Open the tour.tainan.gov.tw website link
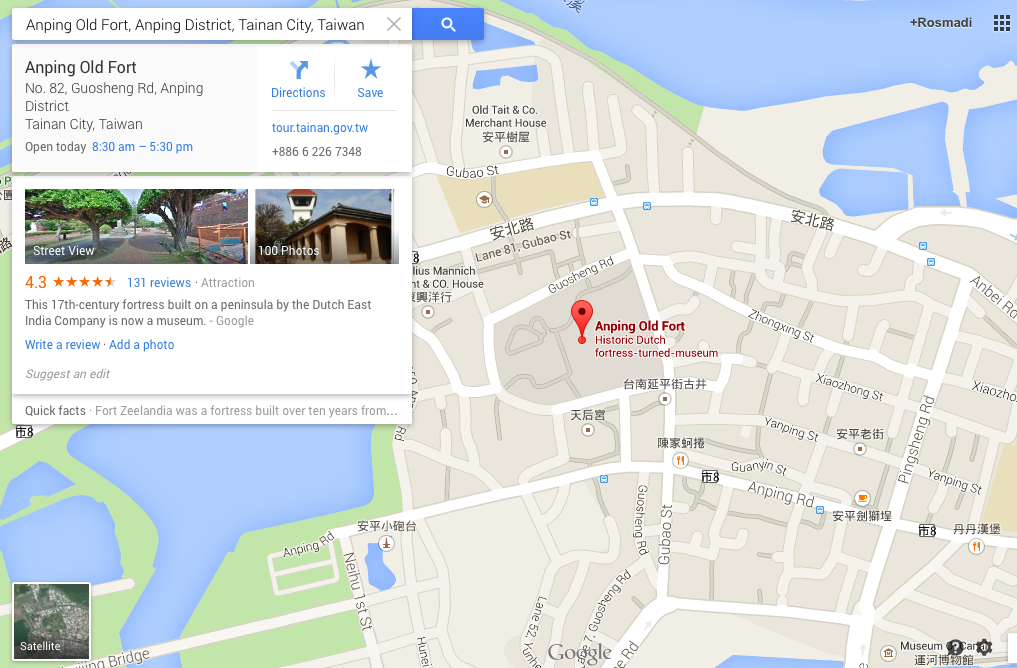This screenshot has width=1017, height=668. click(320, 128)
